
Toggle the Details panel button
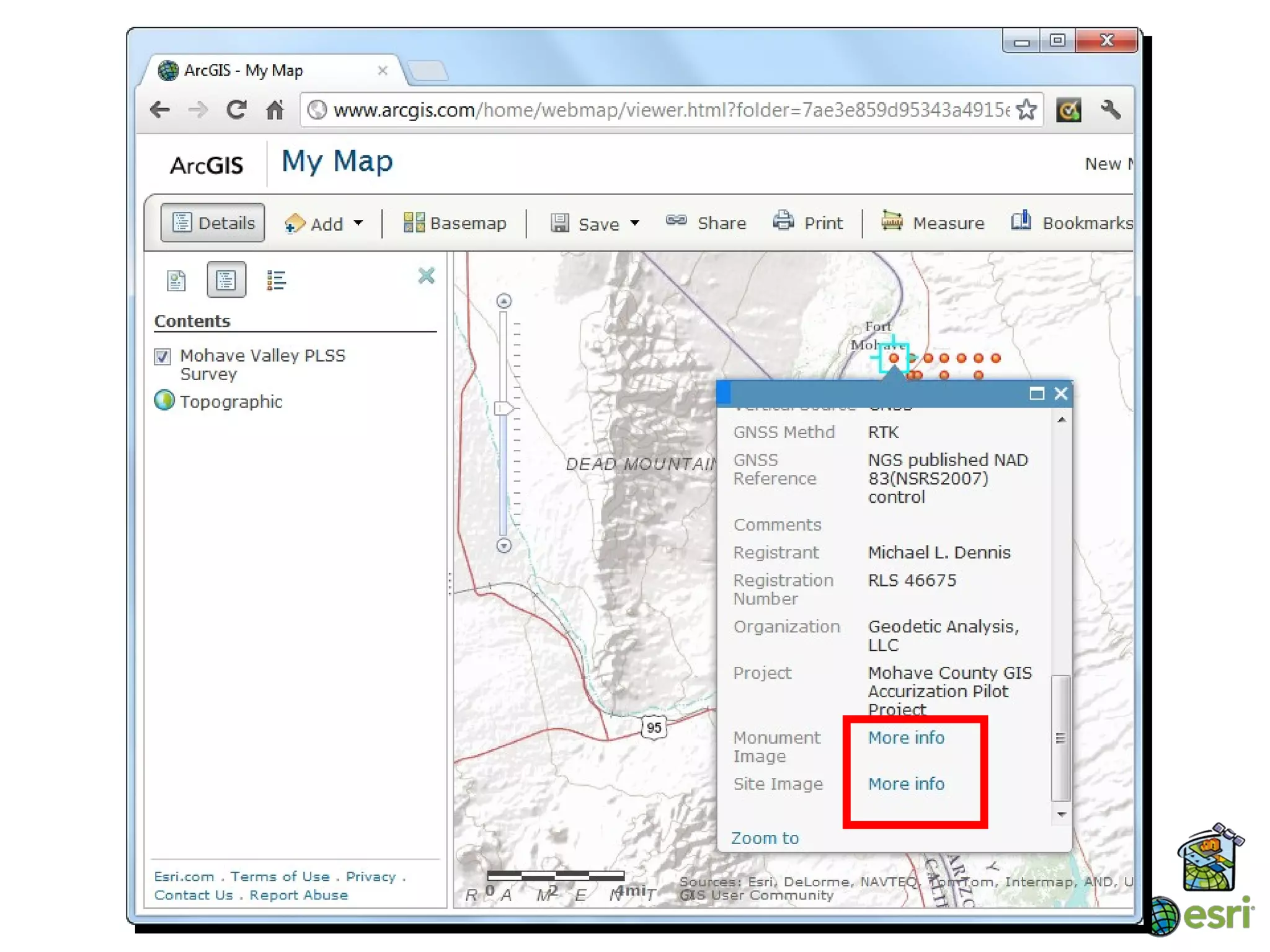tap(213, 223)
